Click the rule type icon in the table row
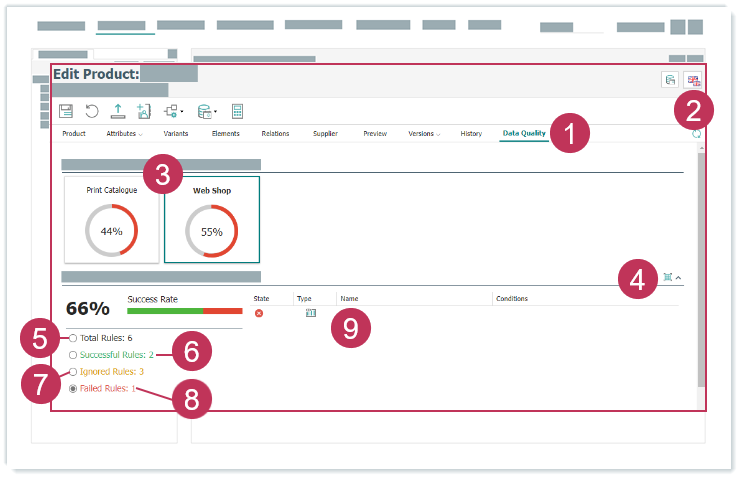This screenshot has height=479, width=741. point(310,313)
